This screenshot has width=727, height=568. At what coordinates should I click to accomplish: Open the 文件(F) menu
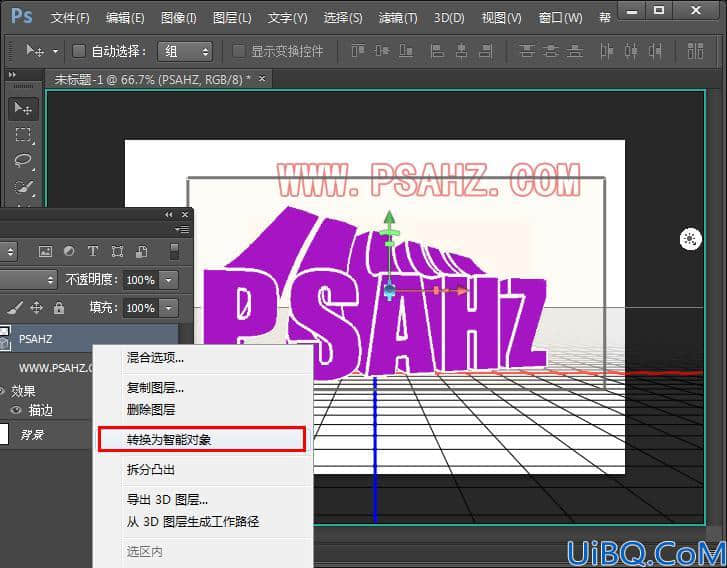click(x=70, y=18)
